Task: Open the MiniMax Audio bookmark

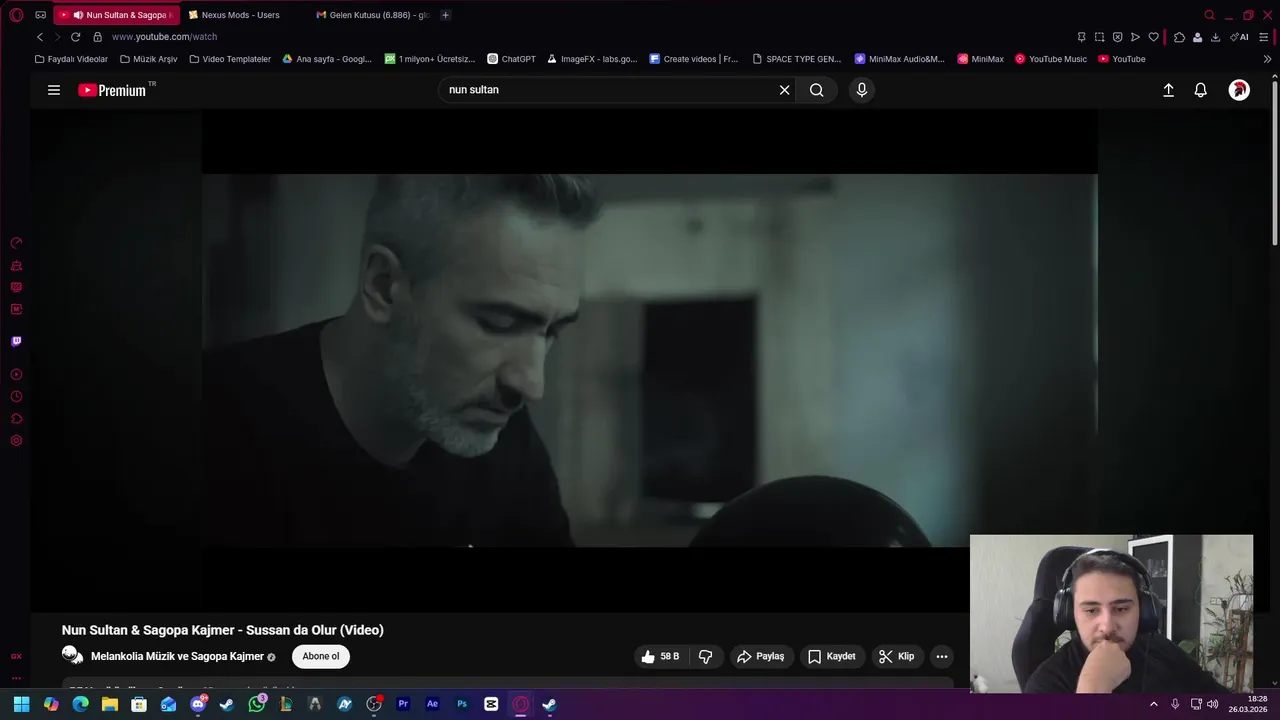Action: [899, 59]
